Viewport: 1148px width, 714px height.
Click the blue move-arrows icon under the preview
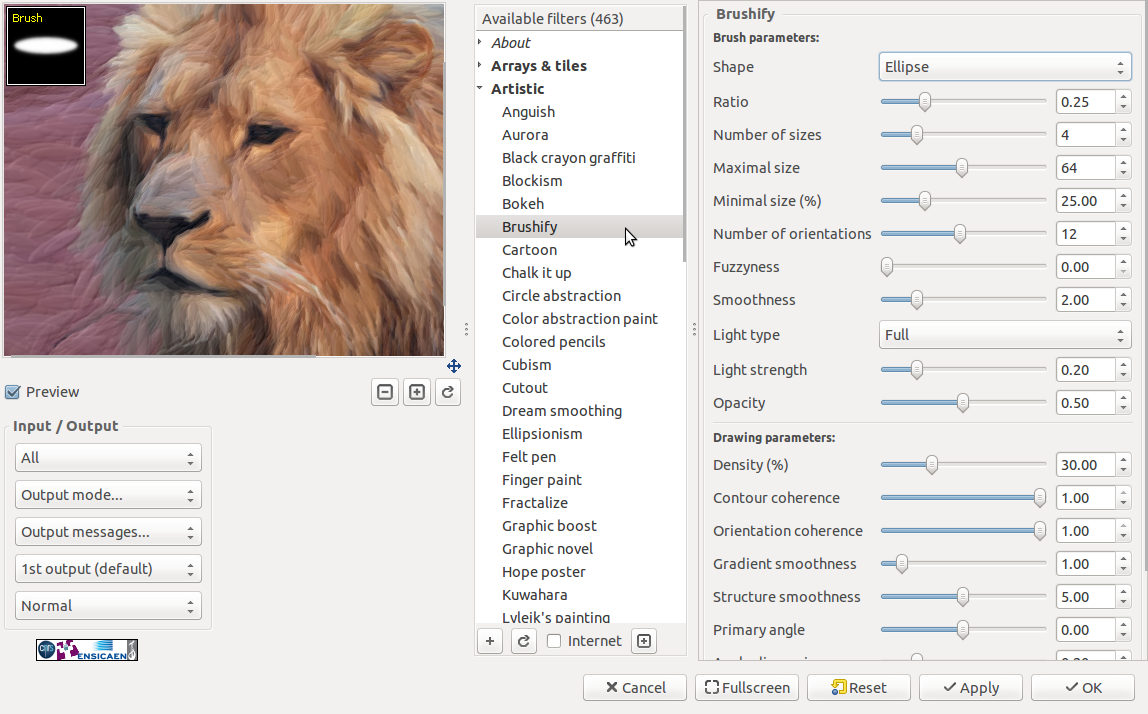pyautogui.click(x=454, y=365)
